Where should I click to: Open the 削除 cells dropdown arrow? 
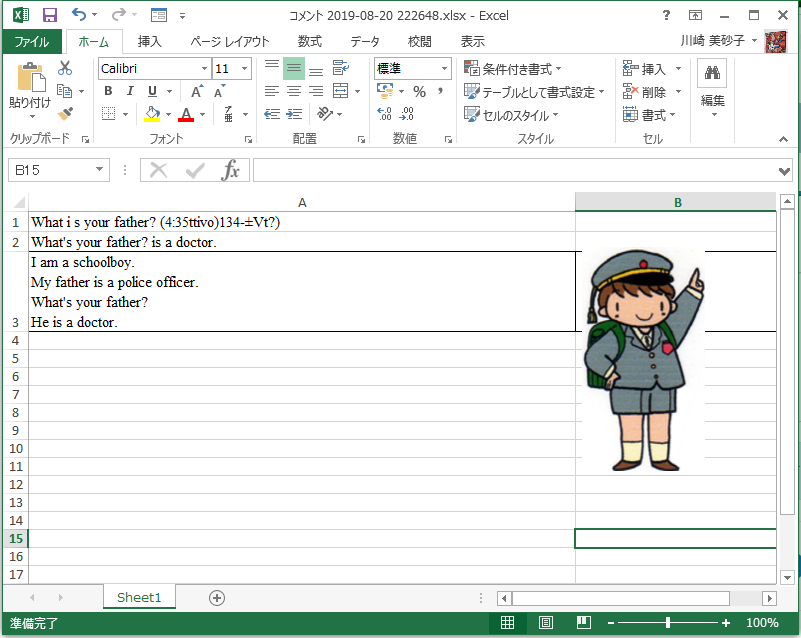[678, 92]
